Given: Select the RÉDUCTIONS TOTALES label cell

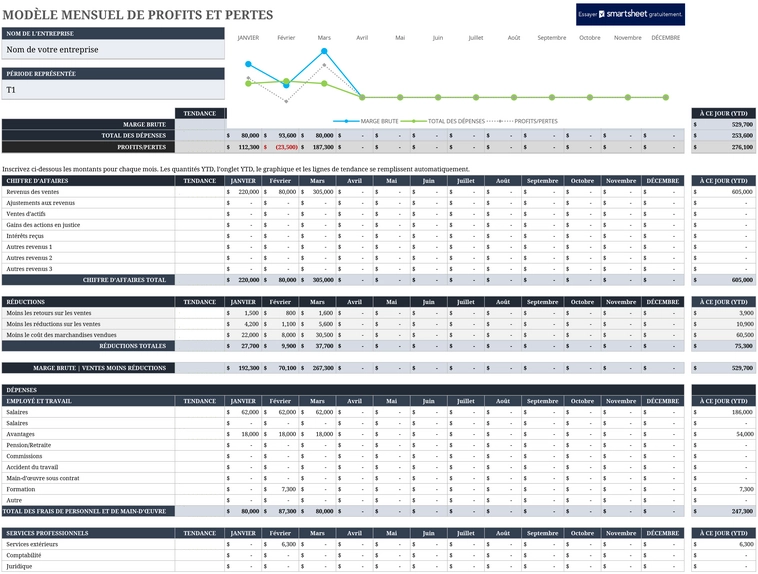Looking at the screenshot, I should (88, 346).
